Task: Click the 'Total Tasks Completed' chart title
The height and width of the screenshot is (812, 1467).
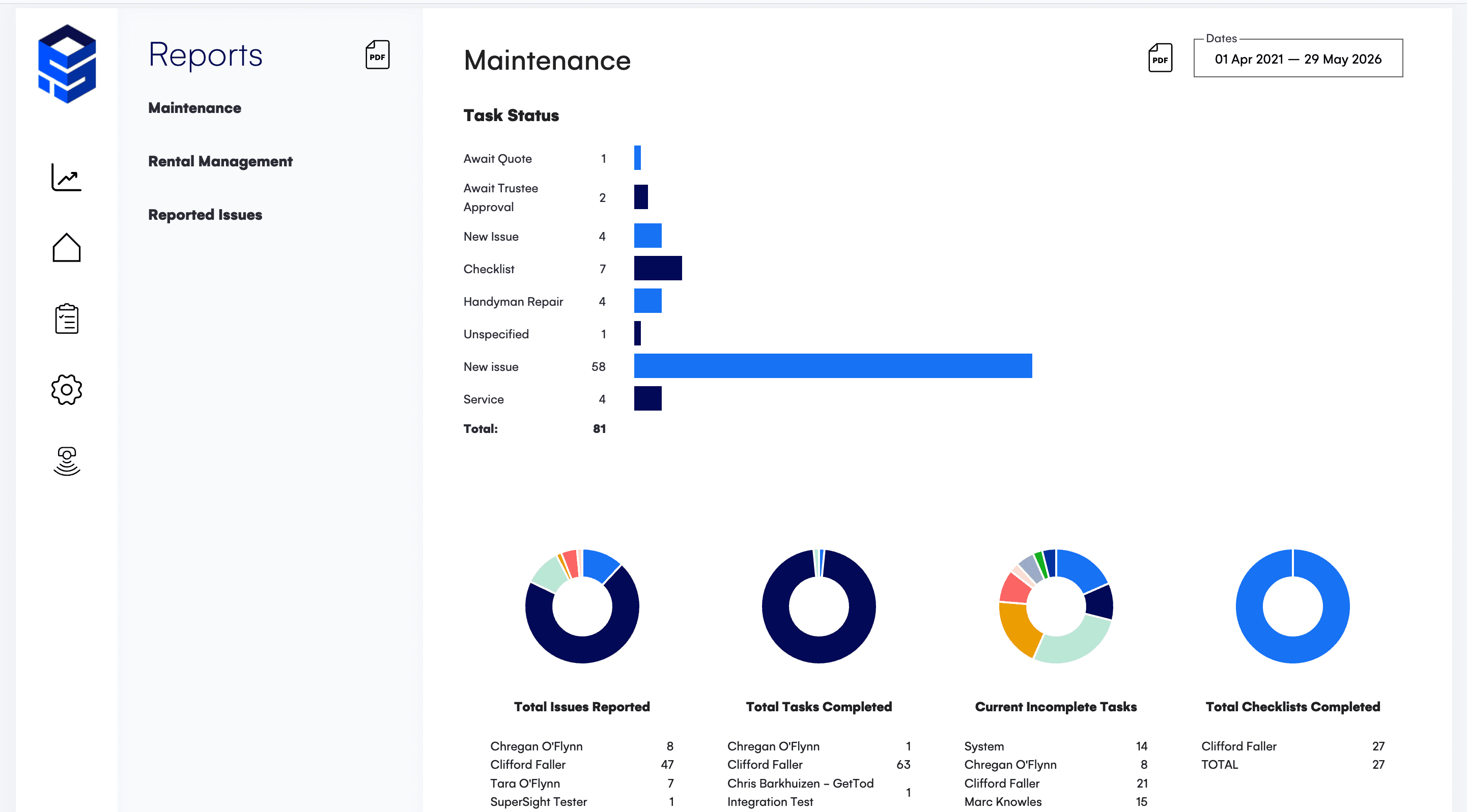Action: click(x=819, y=707)
